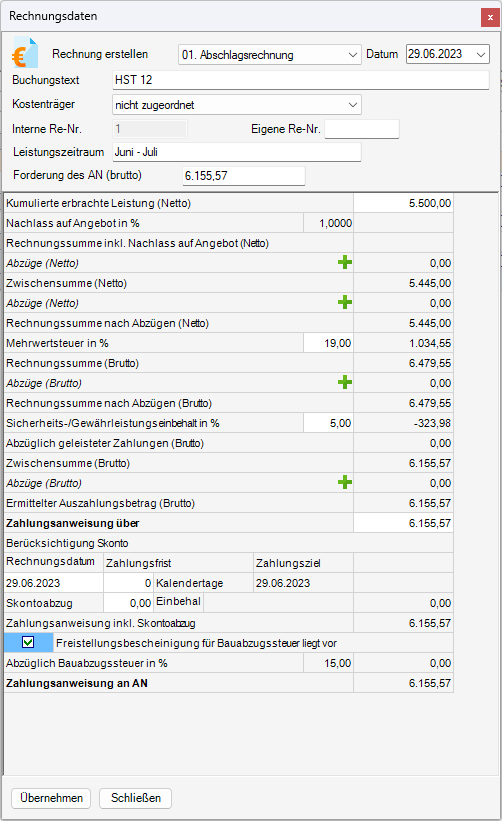This screenshot has width=502, height=821.
Task: Click the empty Eigene Re-Nr. field
Action: [x=362, y=129]
